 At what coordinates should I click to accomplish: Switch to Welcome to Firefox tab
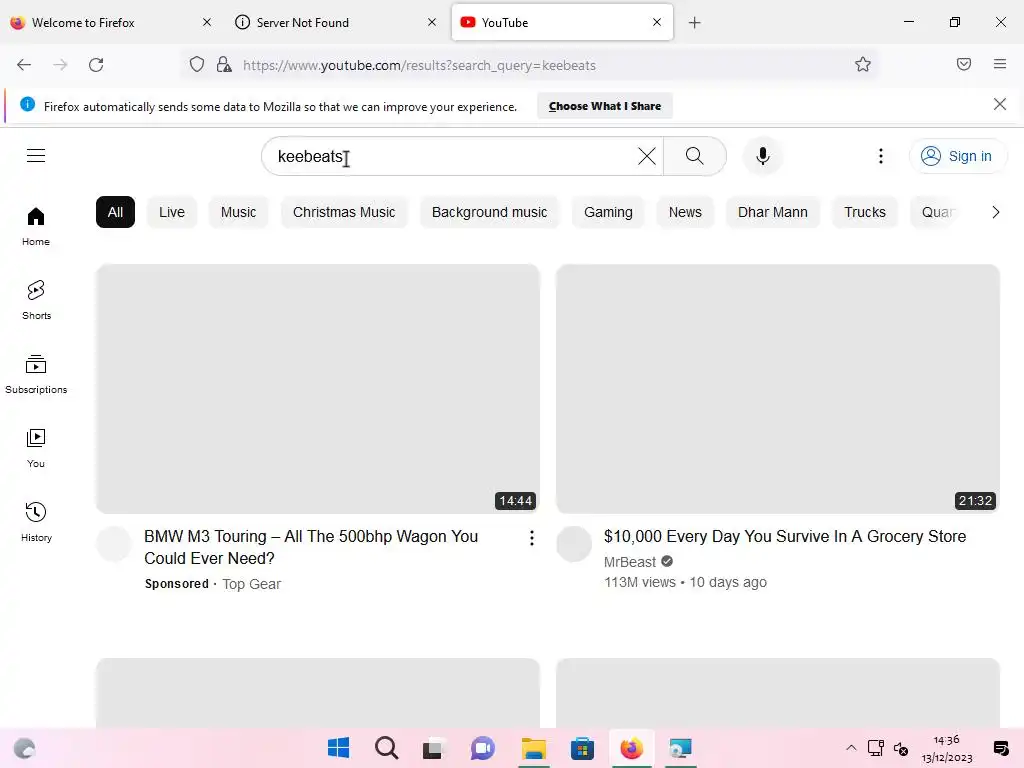click(x=112, y=23)
